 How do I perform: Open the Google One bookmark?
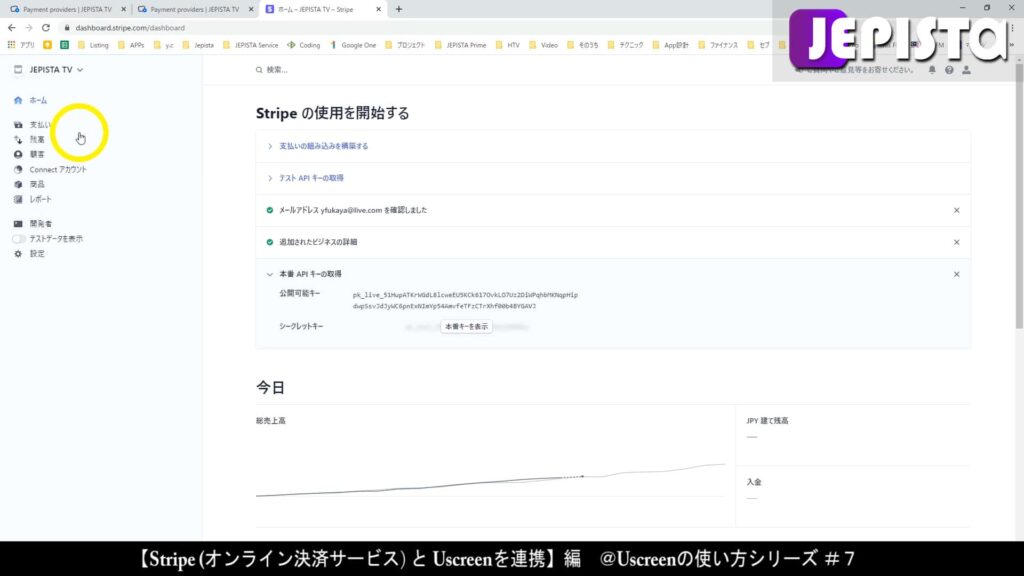[353, 45]
